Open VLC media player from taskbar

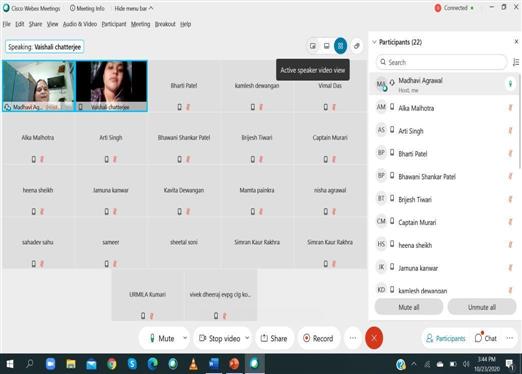(x=193, y=364)
